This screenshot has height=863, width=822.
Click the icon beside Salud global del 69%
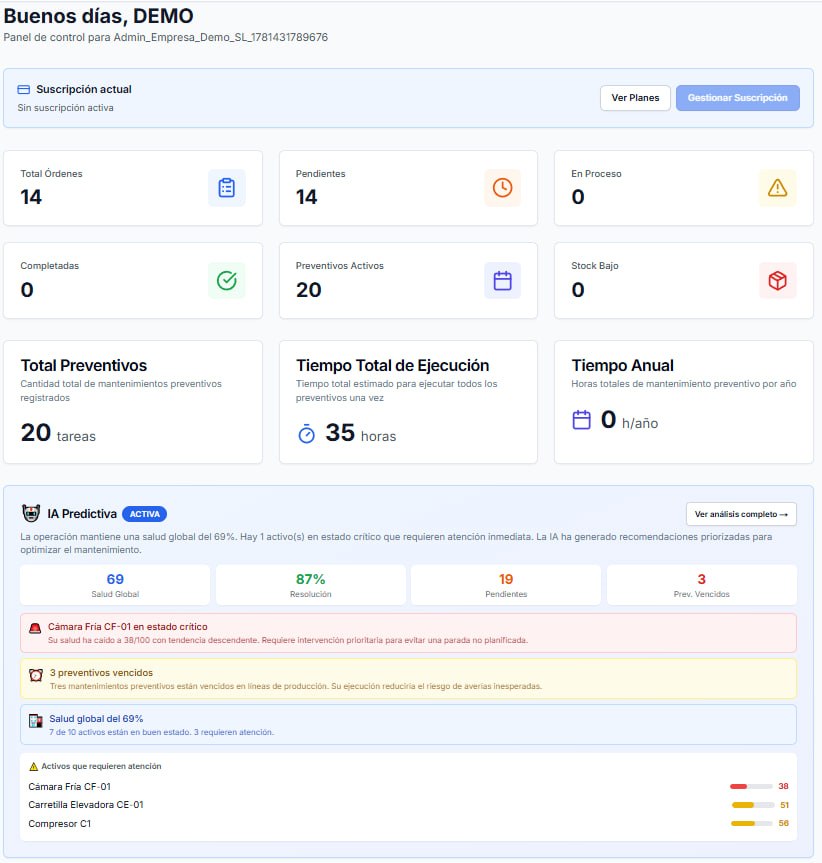click(x=36, y=720)
